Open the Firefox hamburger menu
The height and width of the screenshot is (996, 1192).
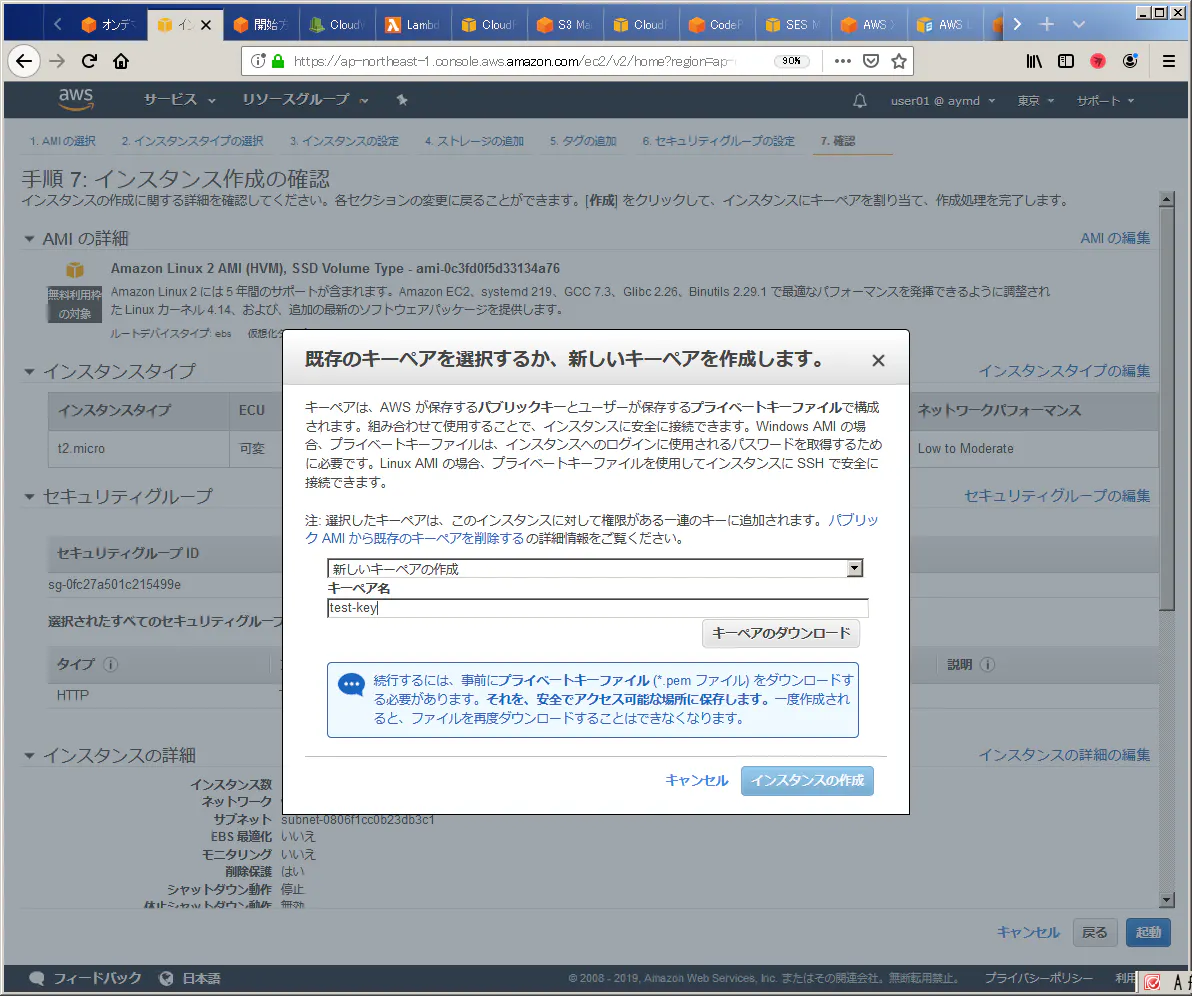tap(1169, 61)
